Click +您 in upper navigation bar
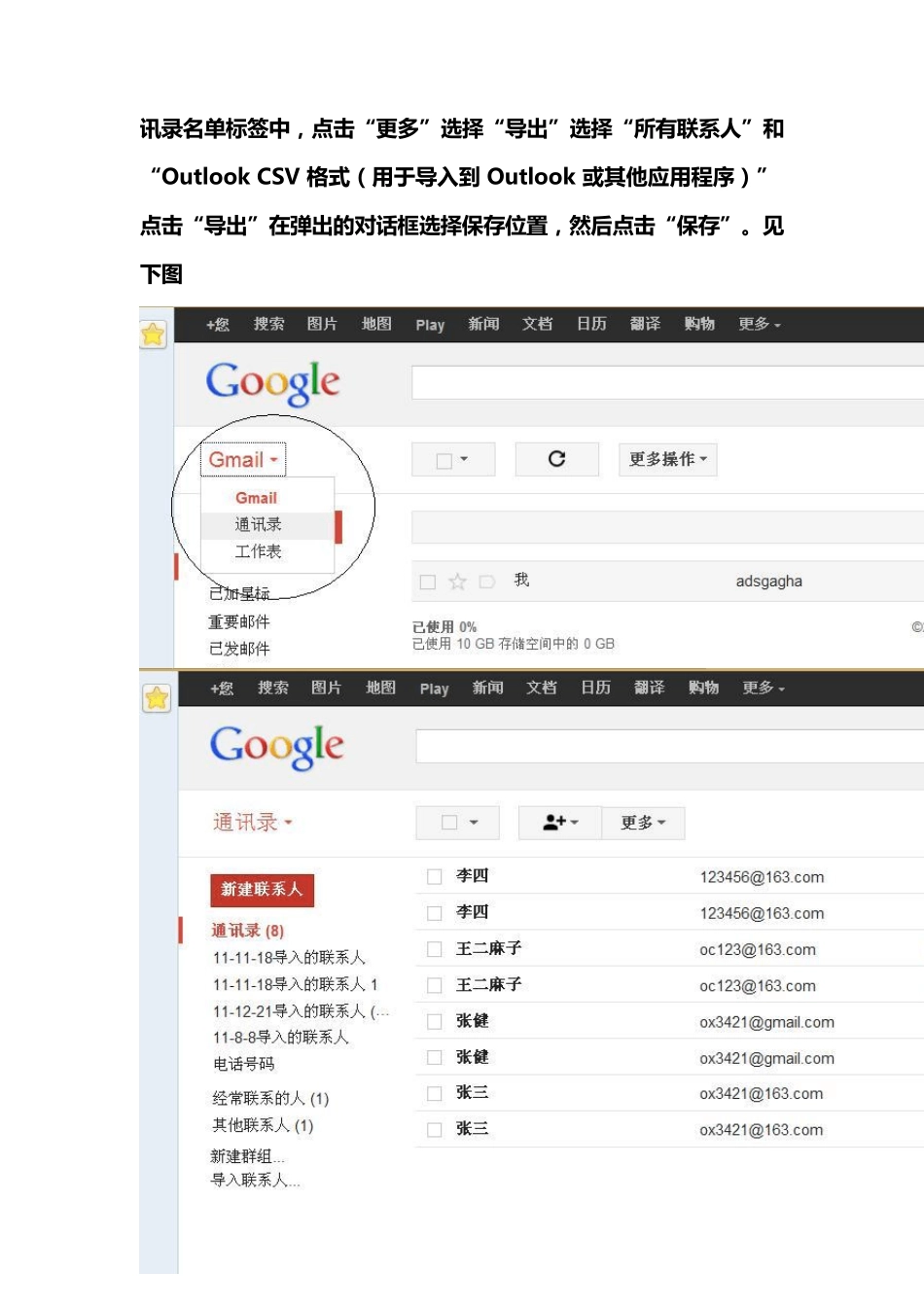Viewport: 924px width, 1307px height. pos(218,325)
